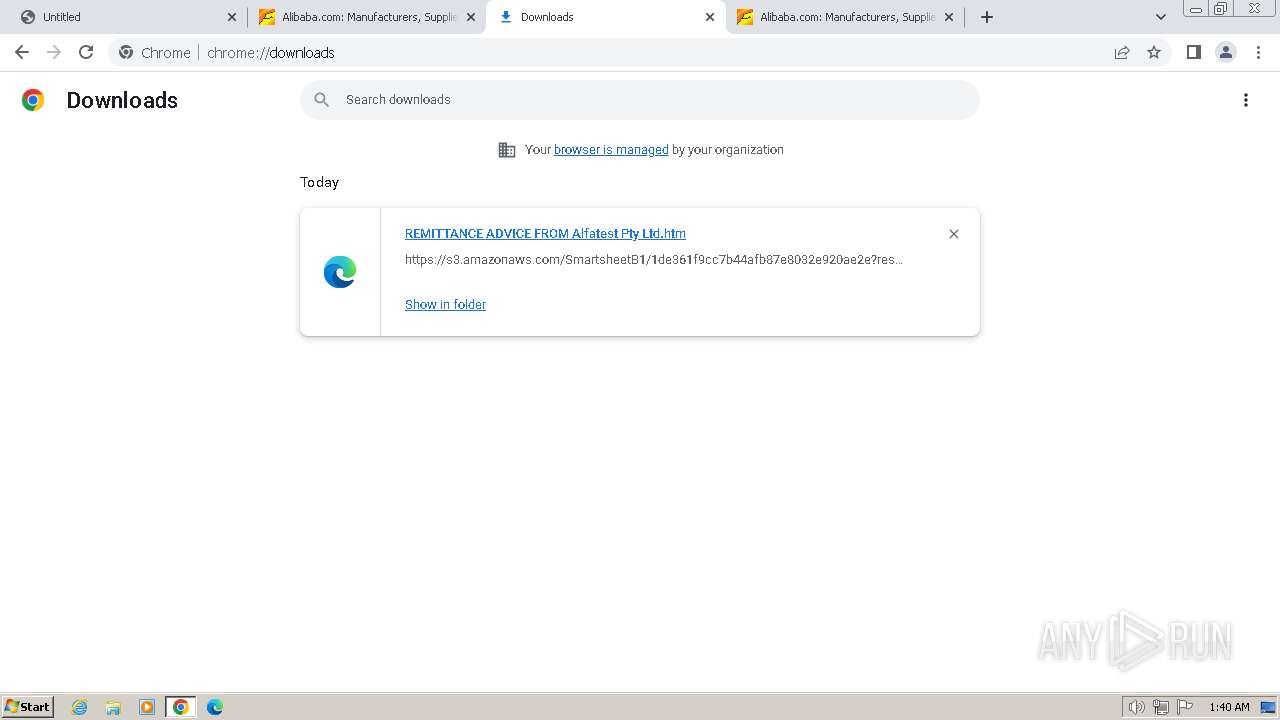
Task: Switch to the first Alibaba.com tab
Action: pyautogui.click(x=367, y=17)
